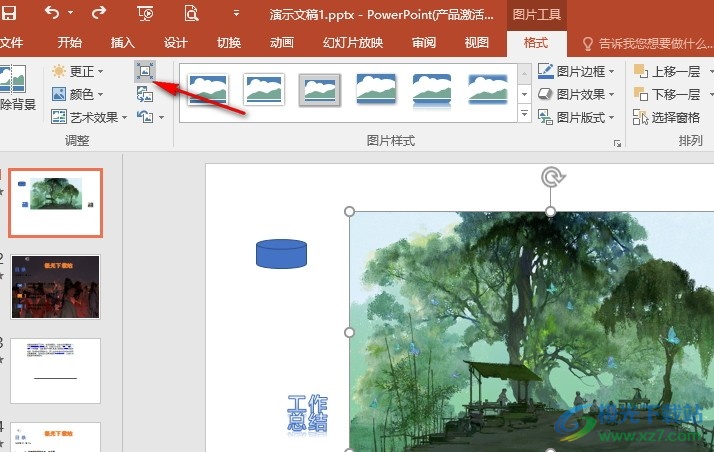Apply the fourth picture style thumbnail
Image resolution: width=714 pixels, height=452 pixels.
point(376,89)
